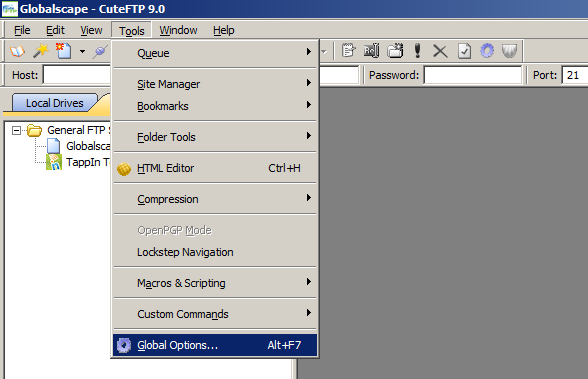The height and width of the screenshot is (379, 588).
Task: Click the connect plug toolbar icon
Action: point(100,51)
